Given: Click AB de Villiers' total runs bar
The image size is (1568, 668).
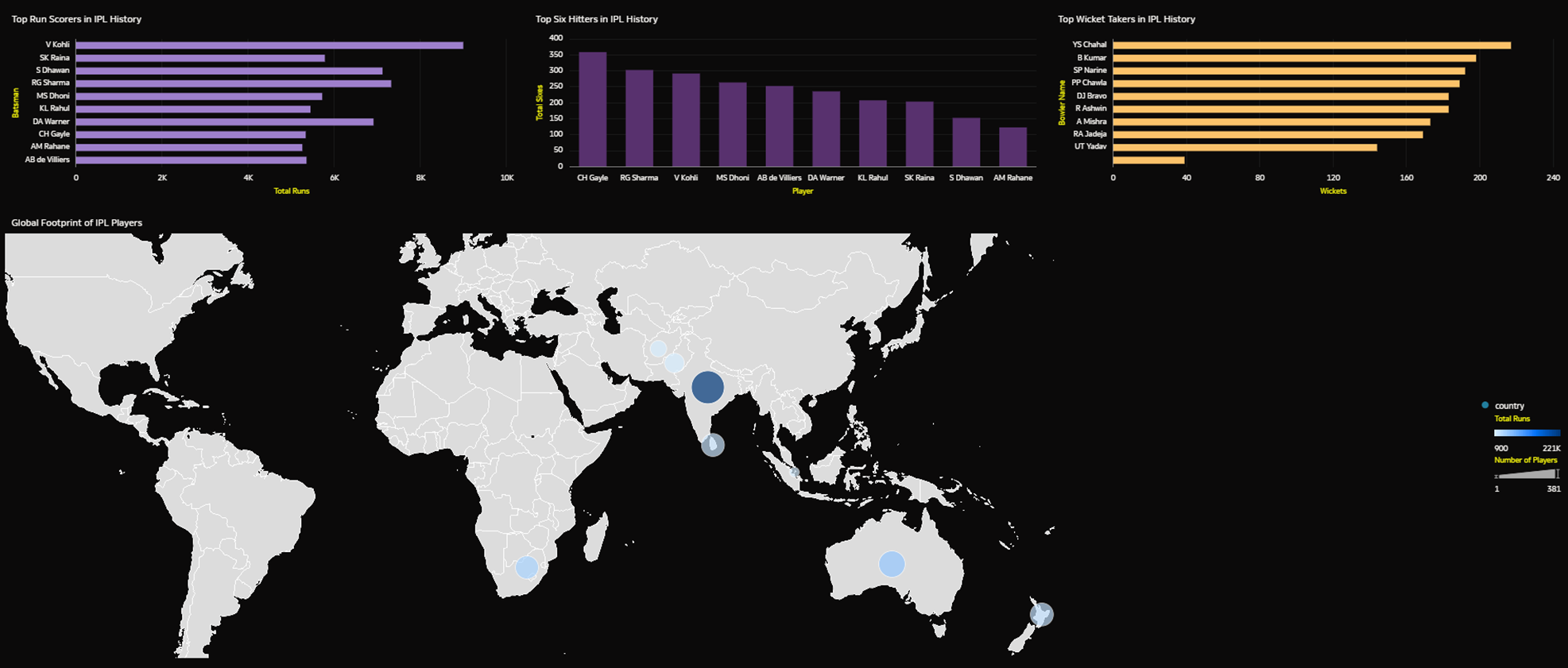Looking at the screenshot, I should pos(192,160).
